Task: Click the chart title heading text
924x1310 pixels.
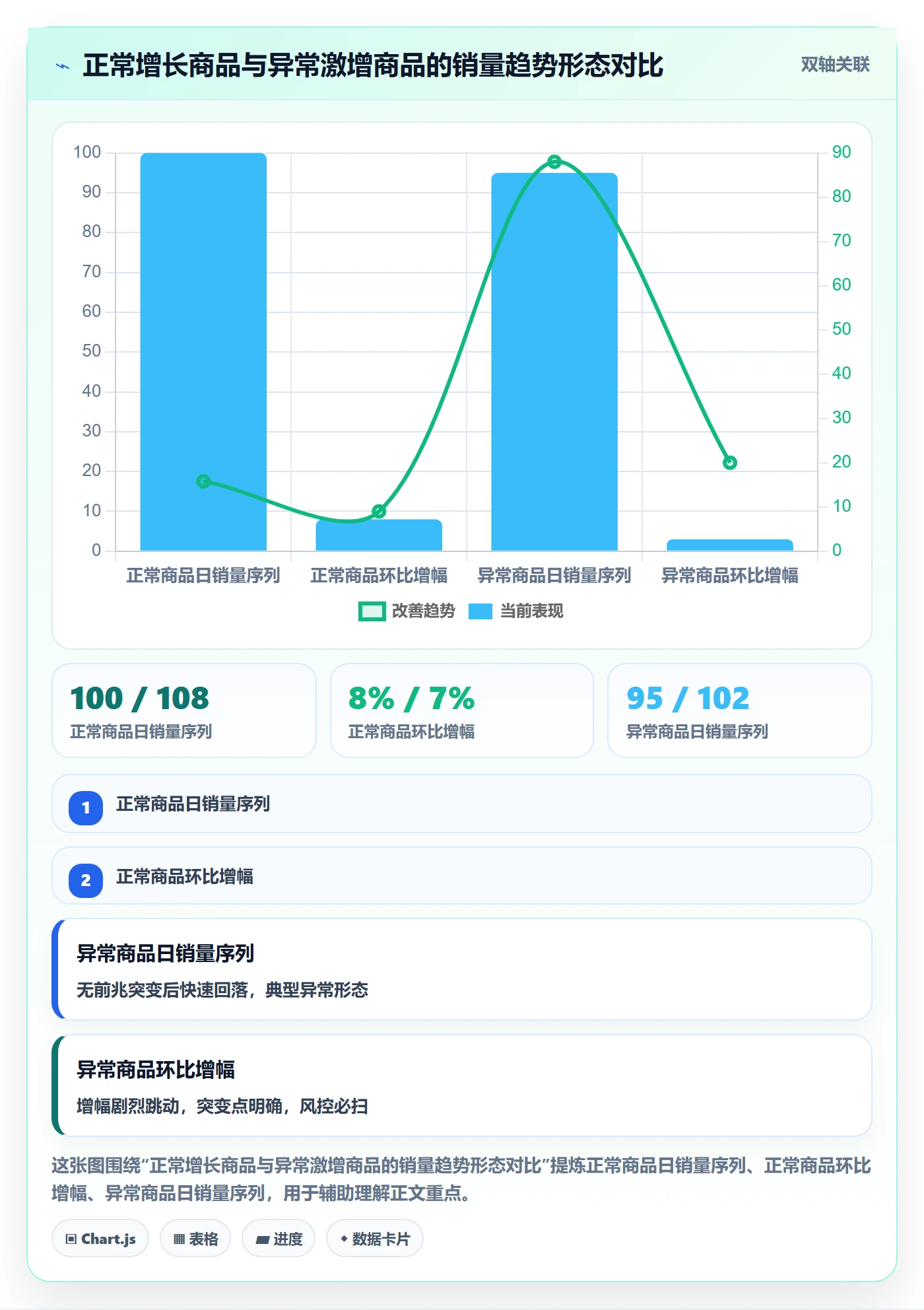Action: [373, 66]
